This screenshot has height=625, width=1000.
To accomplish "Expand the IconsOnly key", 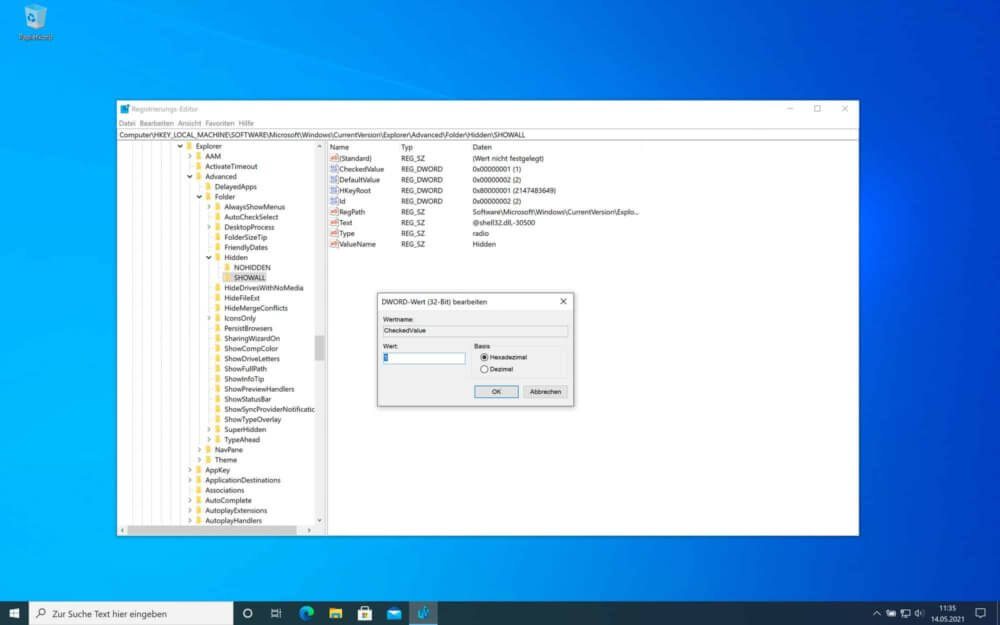I will coord(209,318).
